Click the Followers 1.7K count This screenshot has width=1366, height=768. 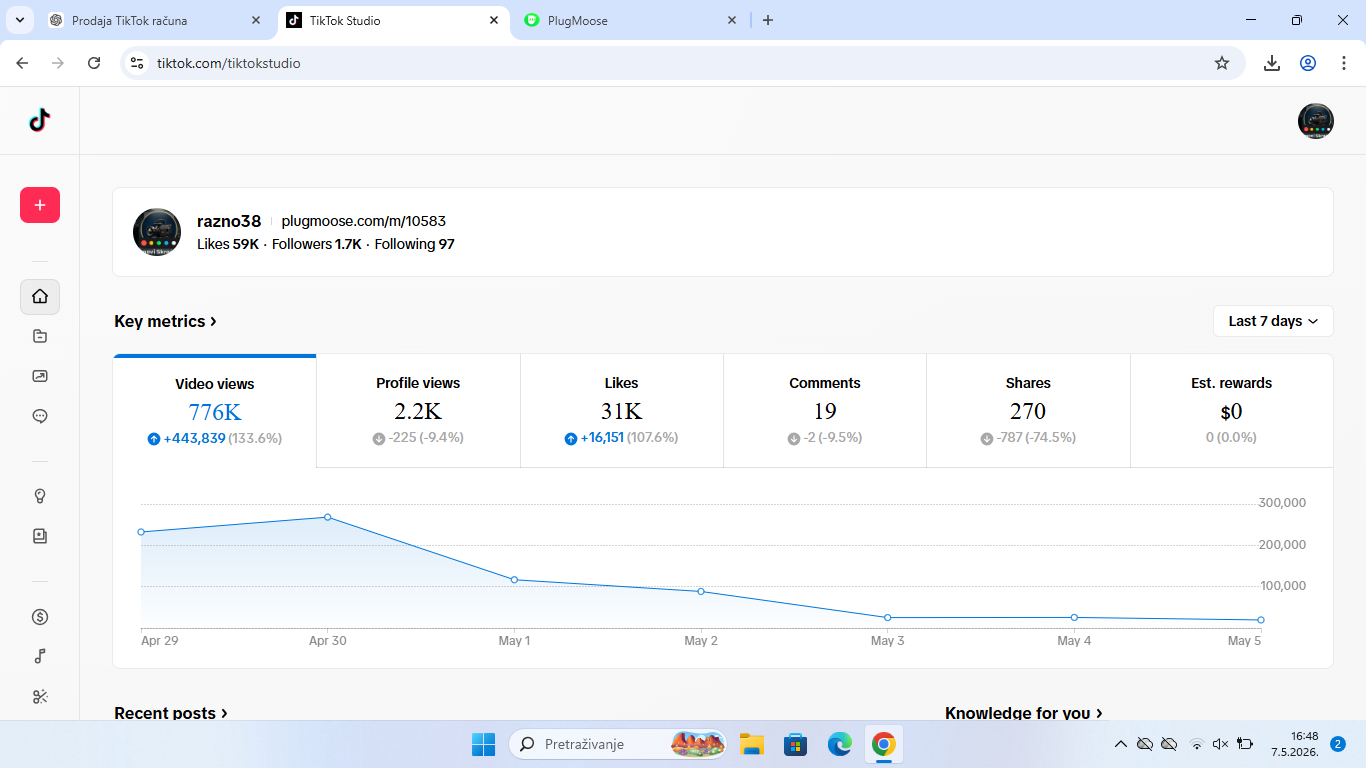pyautogui.click(x=317, y=244)
